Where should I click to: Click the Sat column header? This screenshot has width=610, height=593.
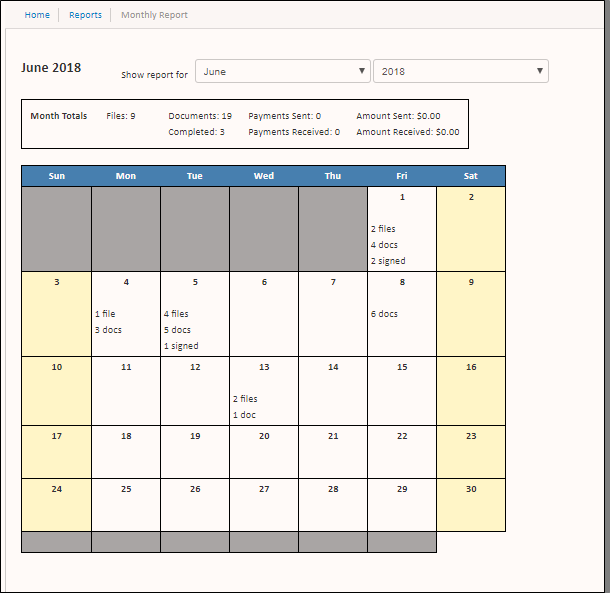471,176
